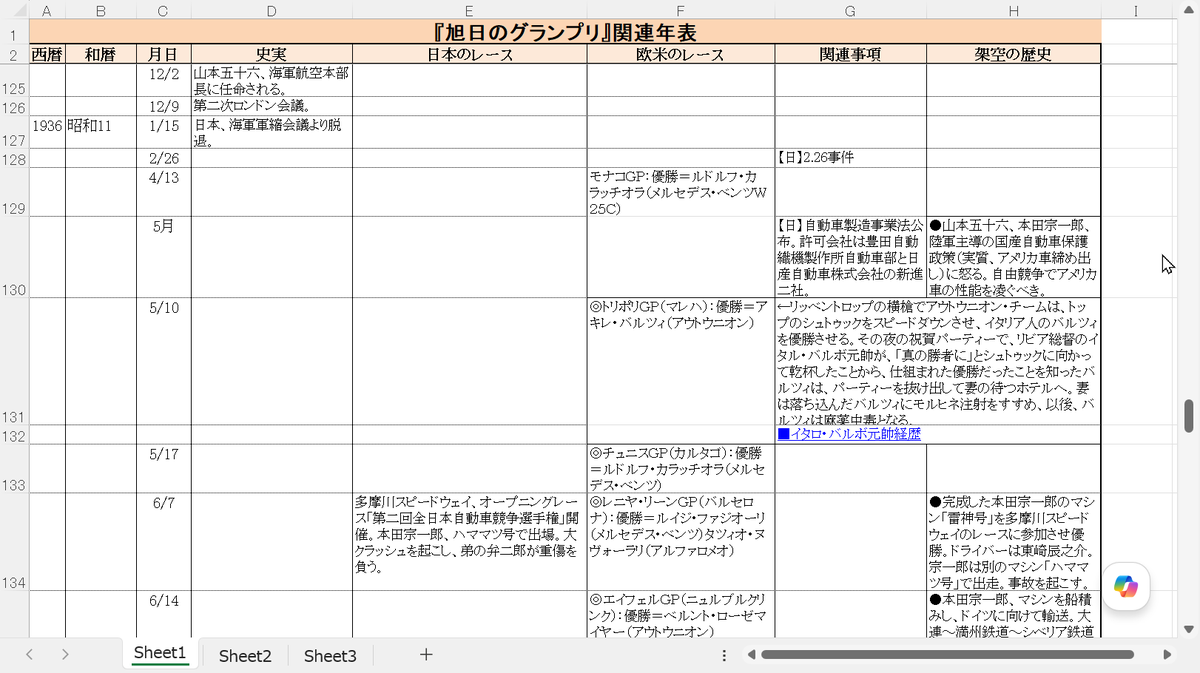
Task: Select cell about 山本五十六 海軍航空本部長
Action: [272, 81]
